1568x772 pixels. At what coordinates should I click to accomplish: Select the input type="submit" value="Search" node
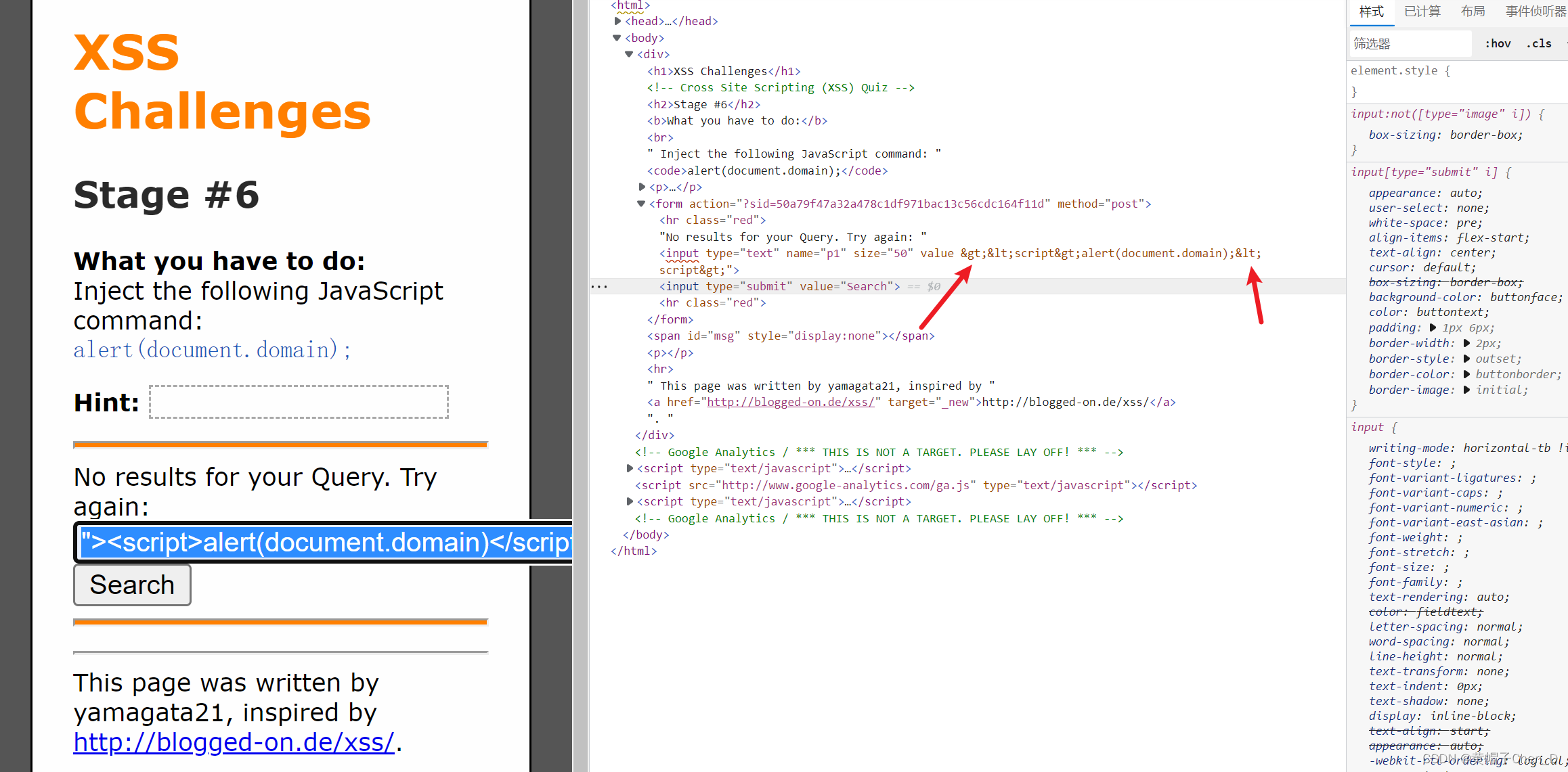tap(780, 286)
